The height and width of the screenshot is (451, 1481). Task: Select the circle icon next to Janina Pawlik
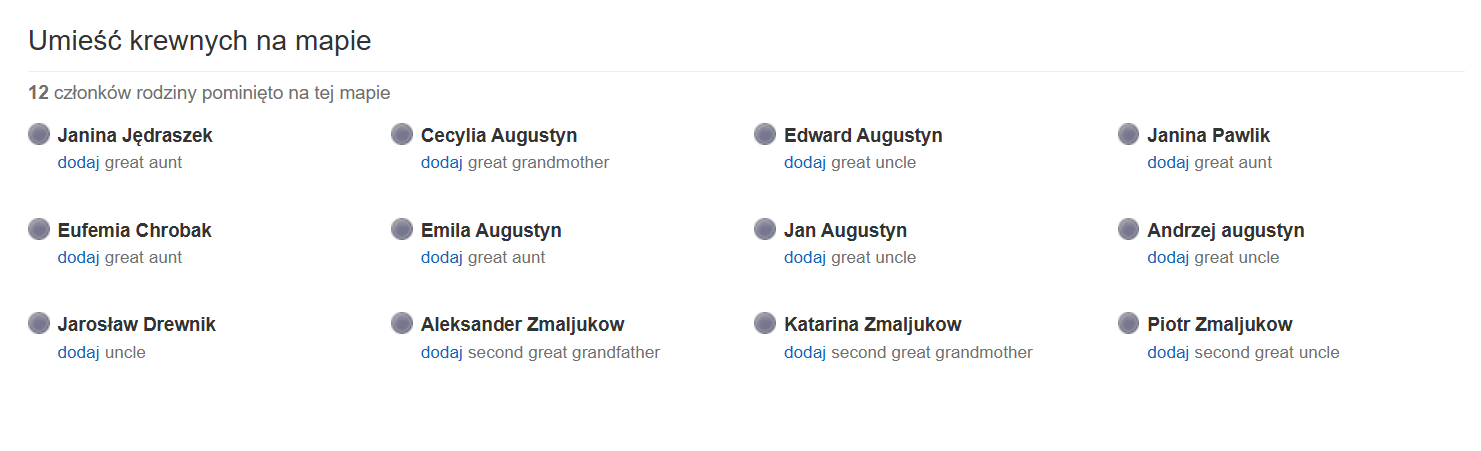(1129, 134)
